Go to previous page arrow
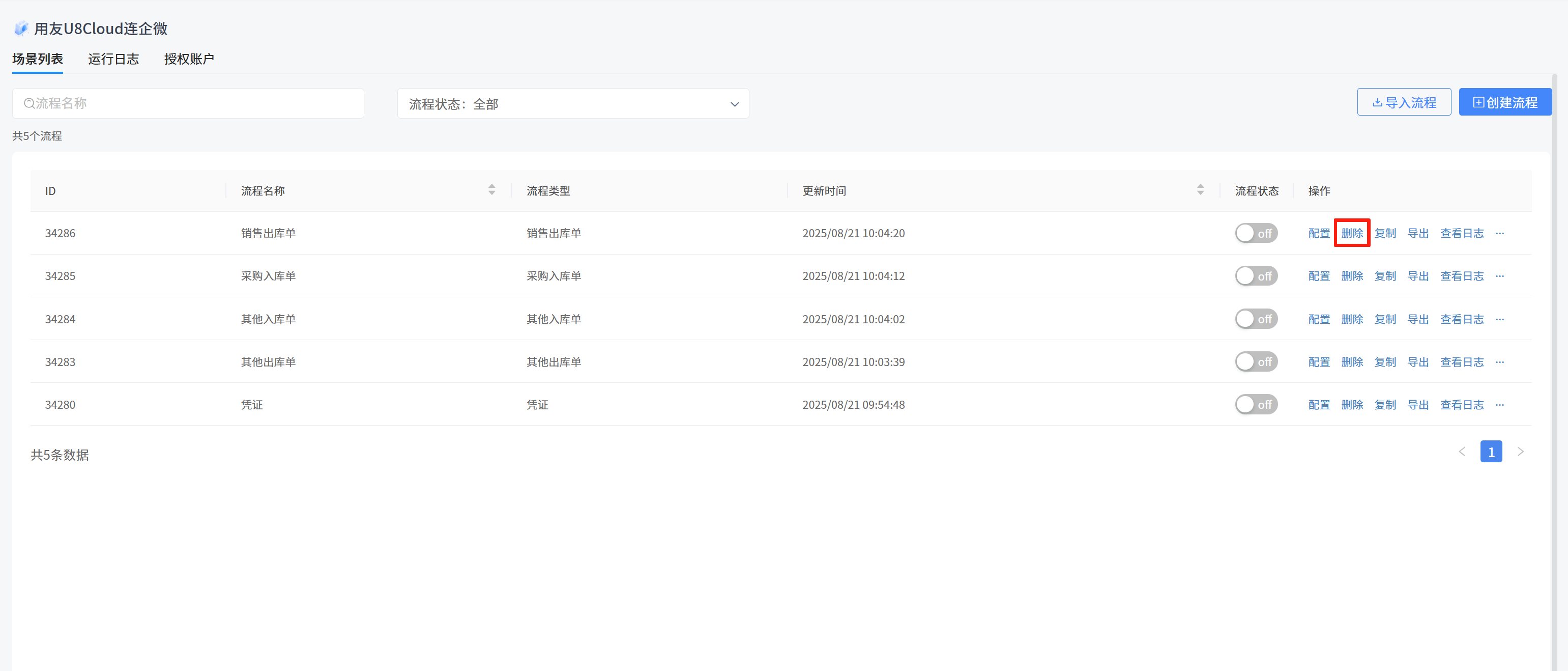Screen dimensions: 1568x671 (1462, 452)
